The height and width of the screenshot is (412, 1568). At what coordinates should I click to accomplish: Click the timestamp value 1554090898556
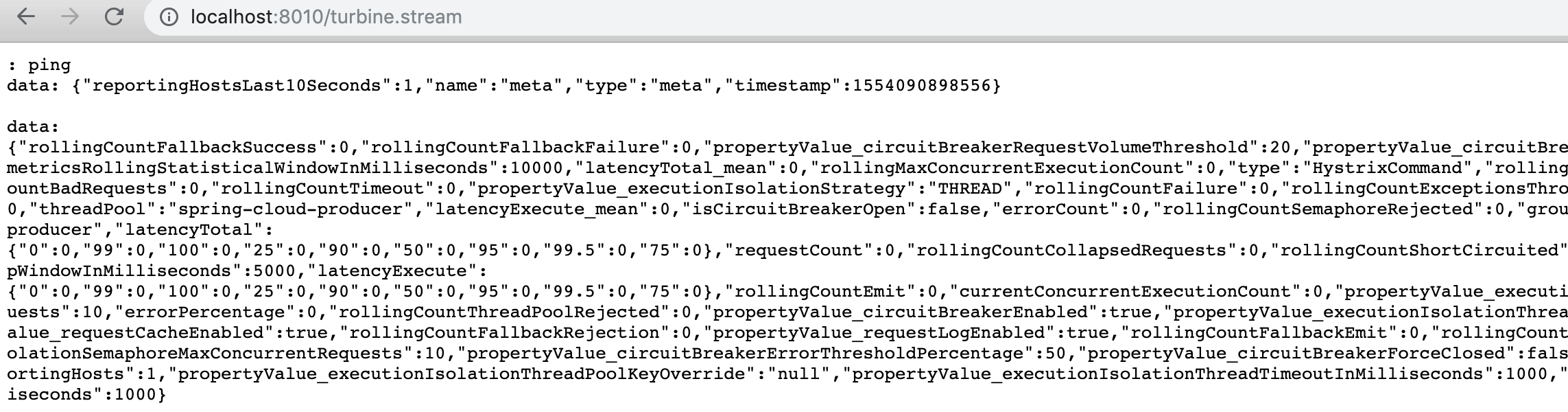920,86
